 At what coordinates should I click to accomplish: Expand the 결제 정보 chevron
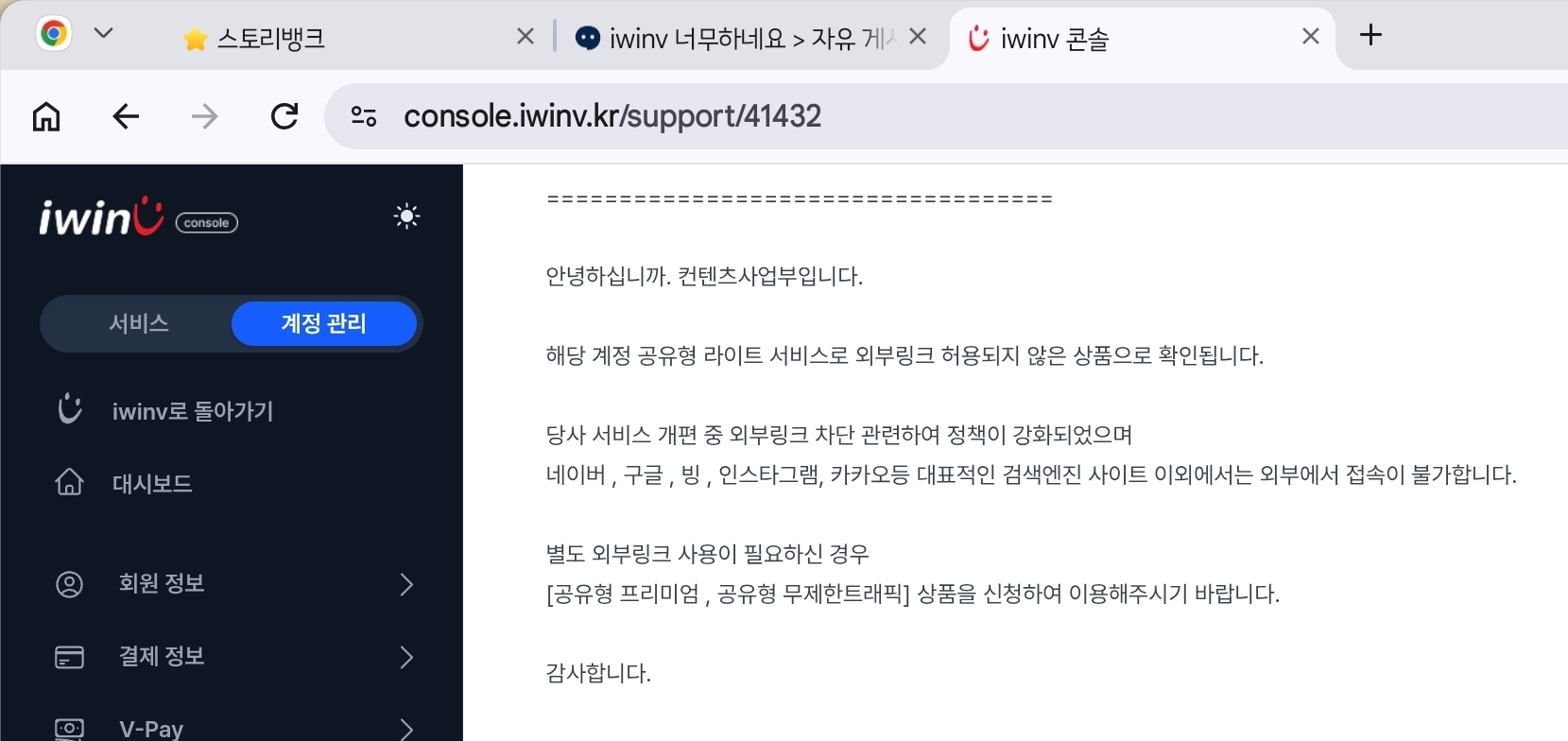click(x=406, y=657)
